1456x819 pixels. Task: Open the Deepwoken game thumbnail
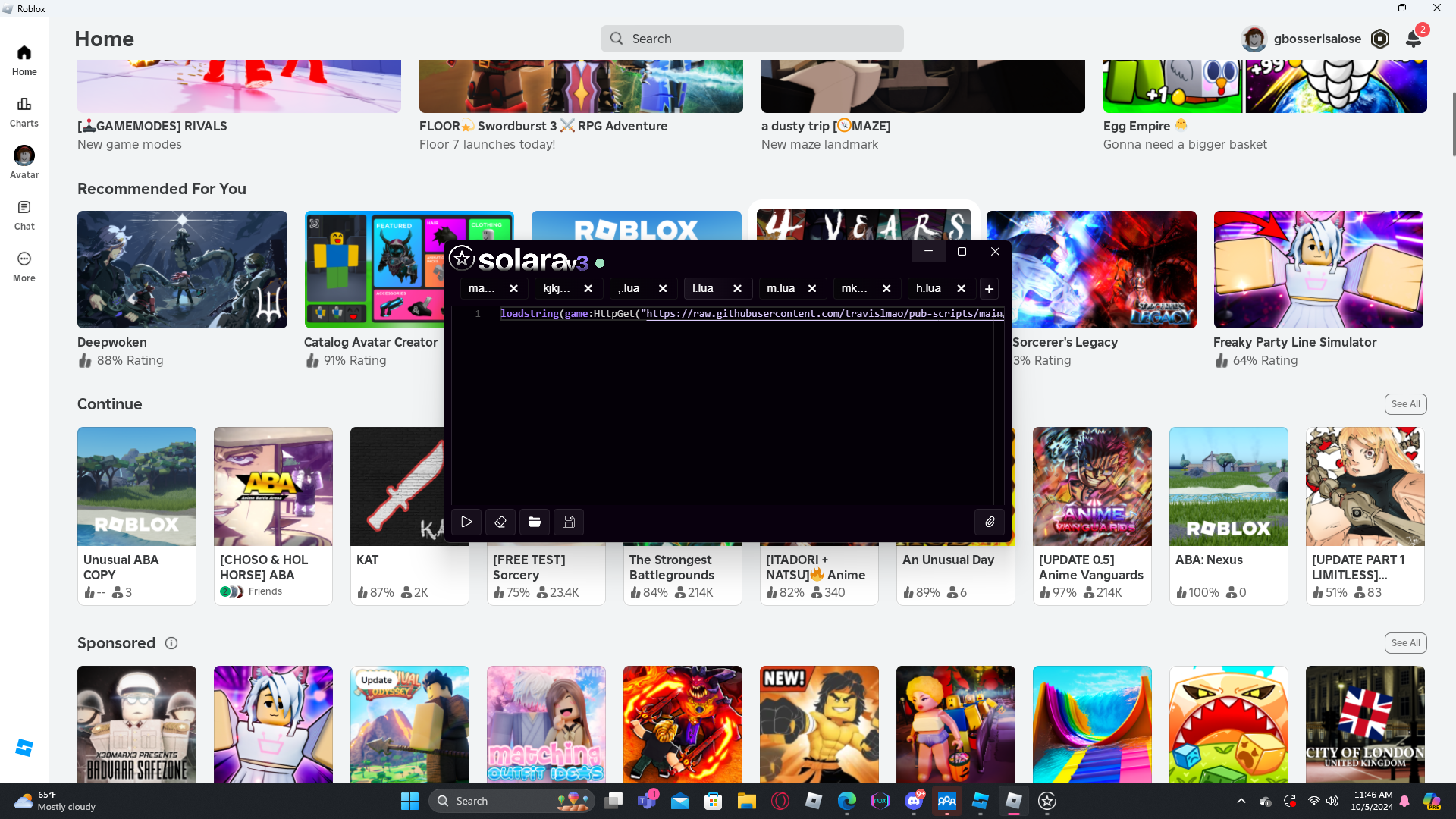[182, 269]
